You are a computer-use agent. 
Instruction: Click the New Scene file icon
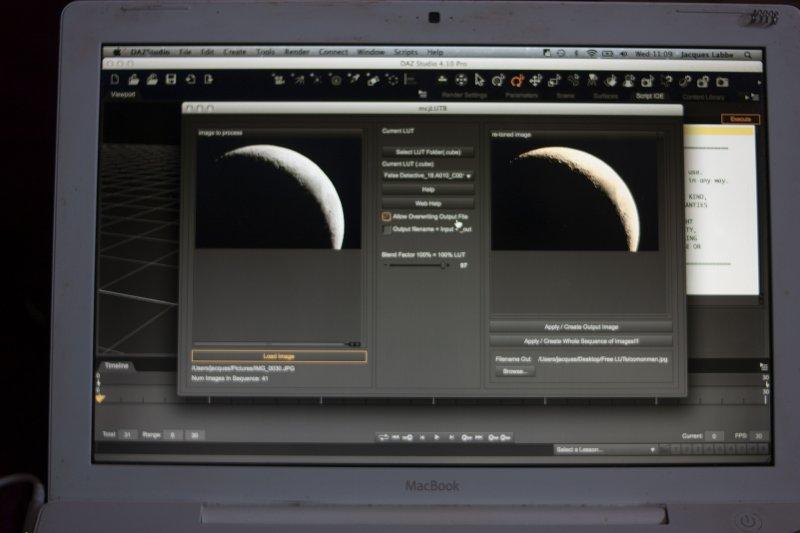(115, 80)
